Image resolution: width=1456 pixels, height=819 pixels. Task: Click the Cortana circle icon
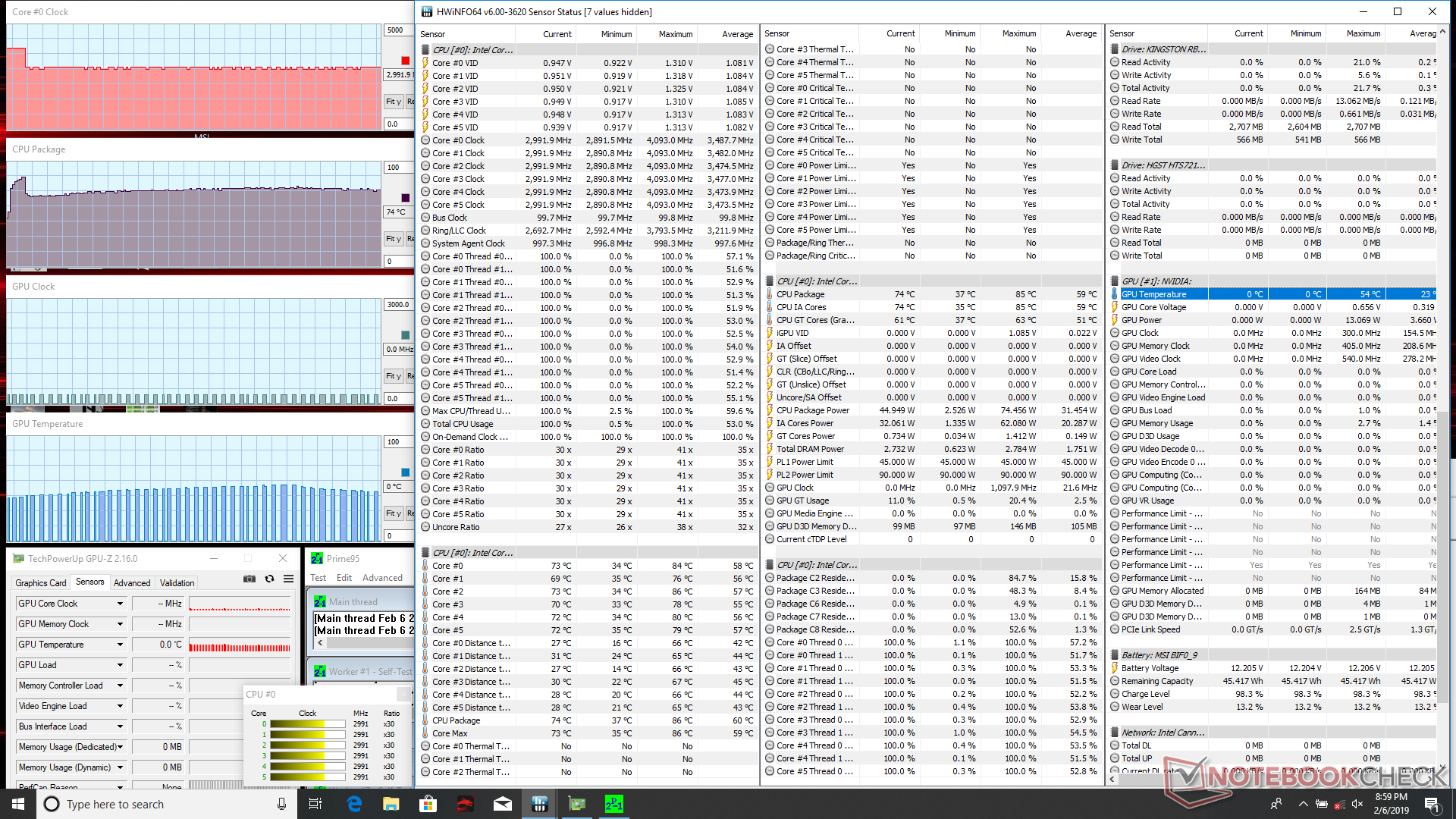click(x=52, y=804)
